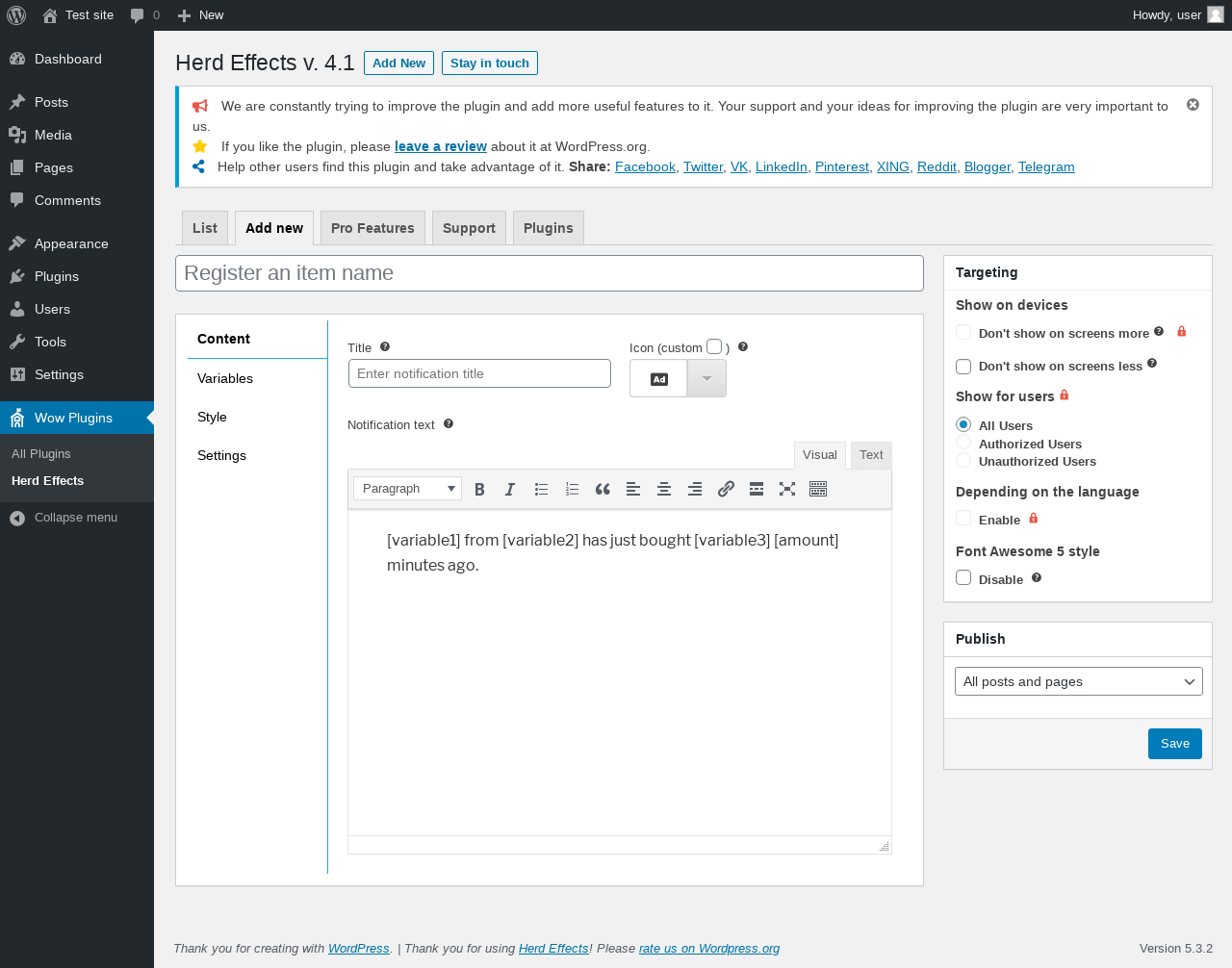Enter fullscreen editor mode

tap(787, 489)
